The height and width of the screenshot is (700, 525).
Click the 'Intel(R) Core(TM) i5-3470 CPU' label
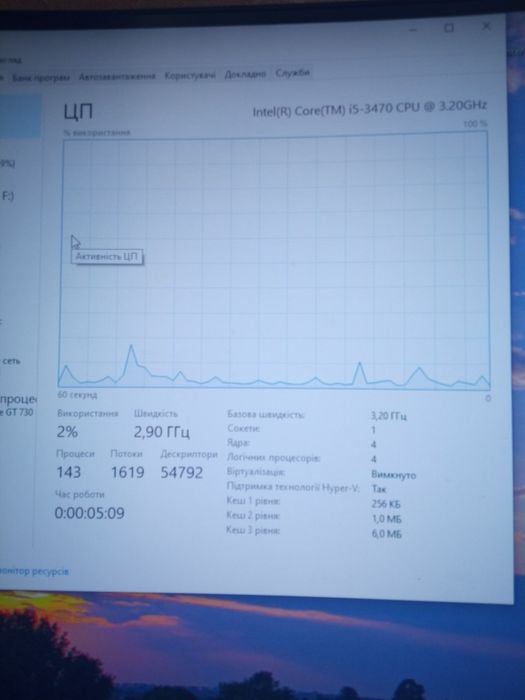click(x=369, y=108)
